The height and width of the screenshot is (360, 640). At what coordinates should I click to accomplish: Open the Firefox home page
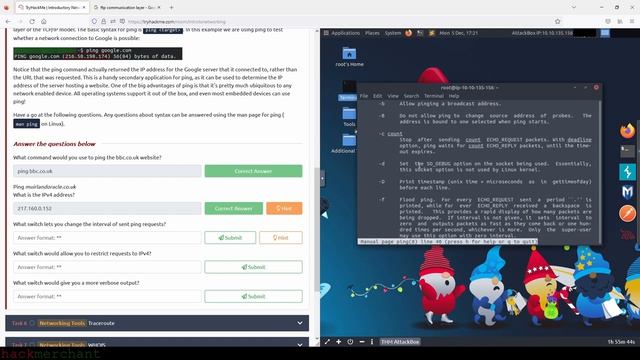44,22
